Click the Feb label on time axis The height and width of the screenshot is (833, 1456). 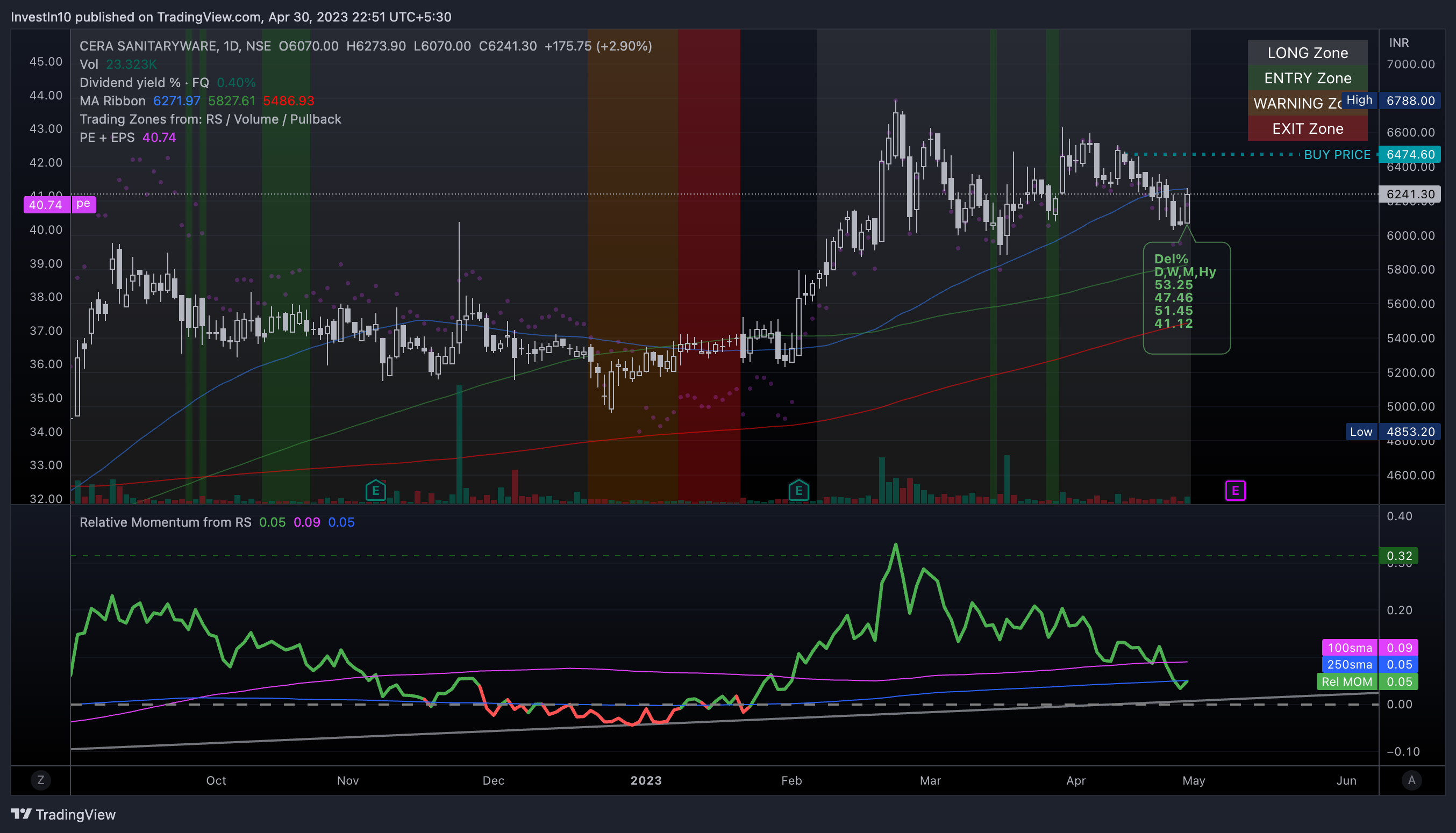click(791, 780)
